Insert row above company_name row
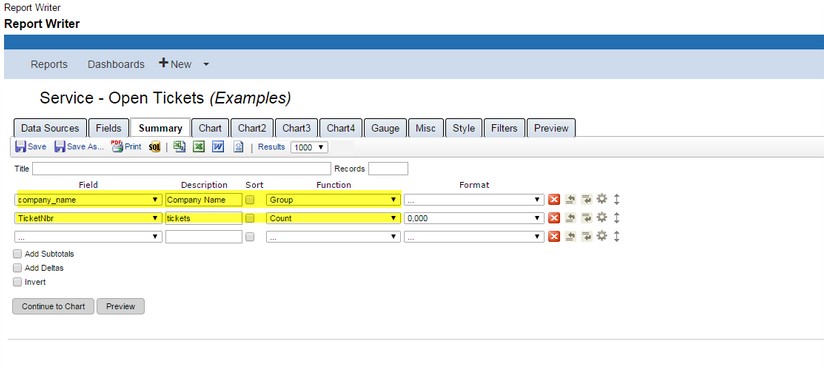824x373 pixels. [x=571, y=200]
